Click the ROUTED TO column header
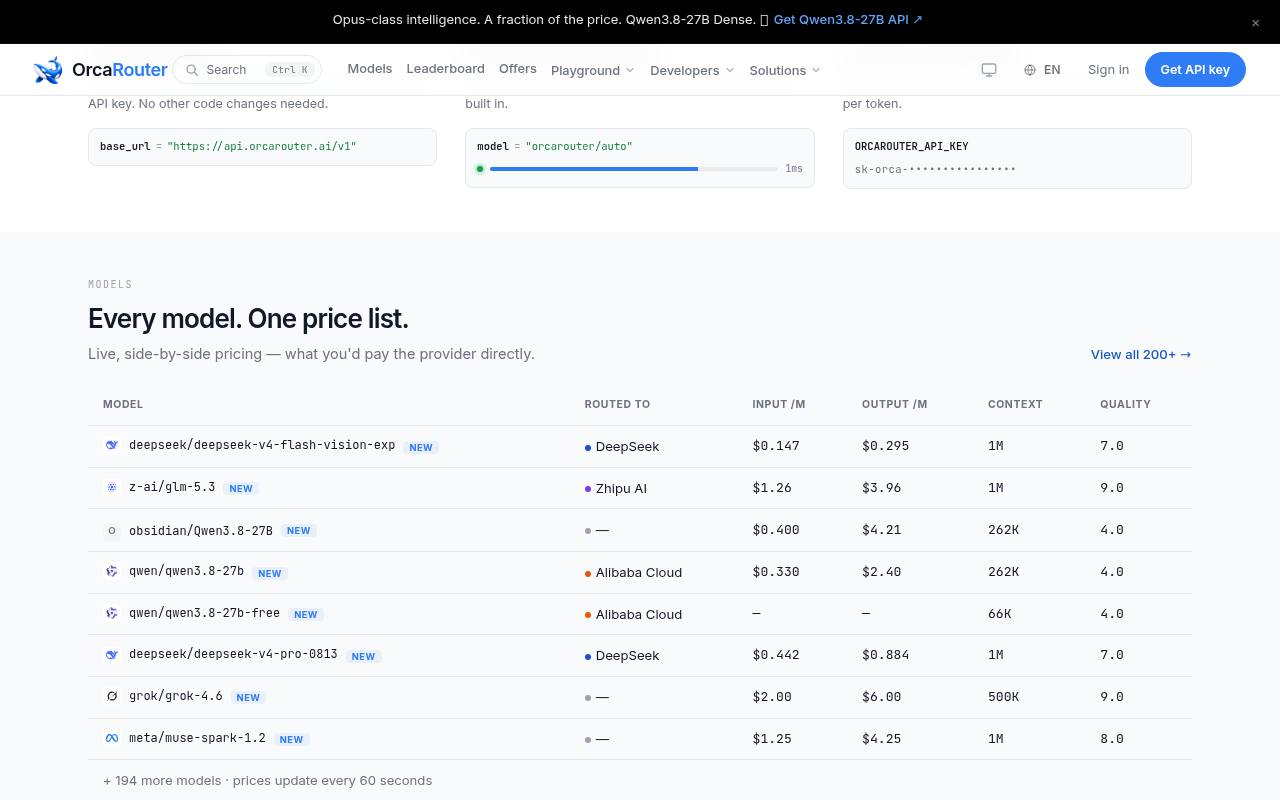The height and width of the screenshot is (800, 1280). point(617,404)
